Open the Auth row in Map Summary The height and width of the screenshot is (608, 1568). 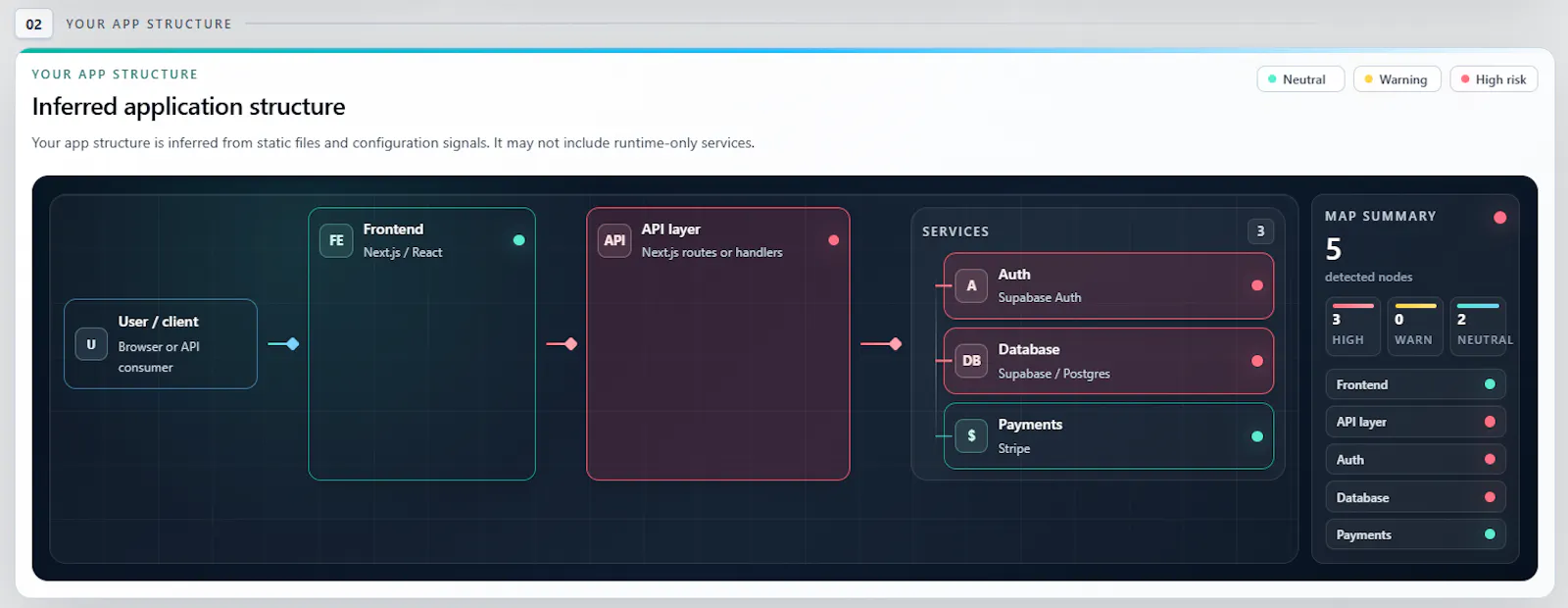(x=1415, y=459)
